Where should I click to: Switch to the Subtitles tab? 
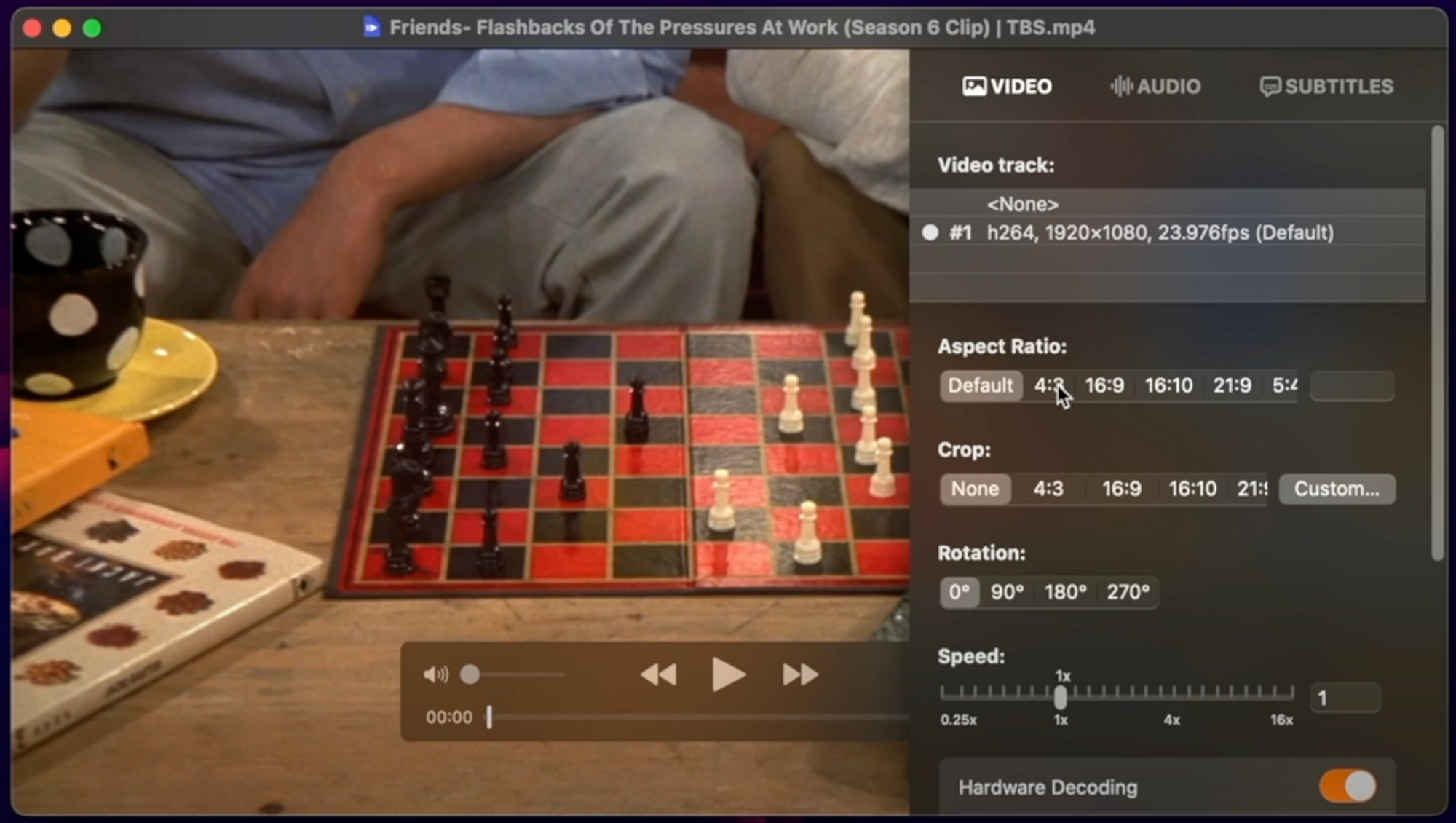[x=1326, y=87]
